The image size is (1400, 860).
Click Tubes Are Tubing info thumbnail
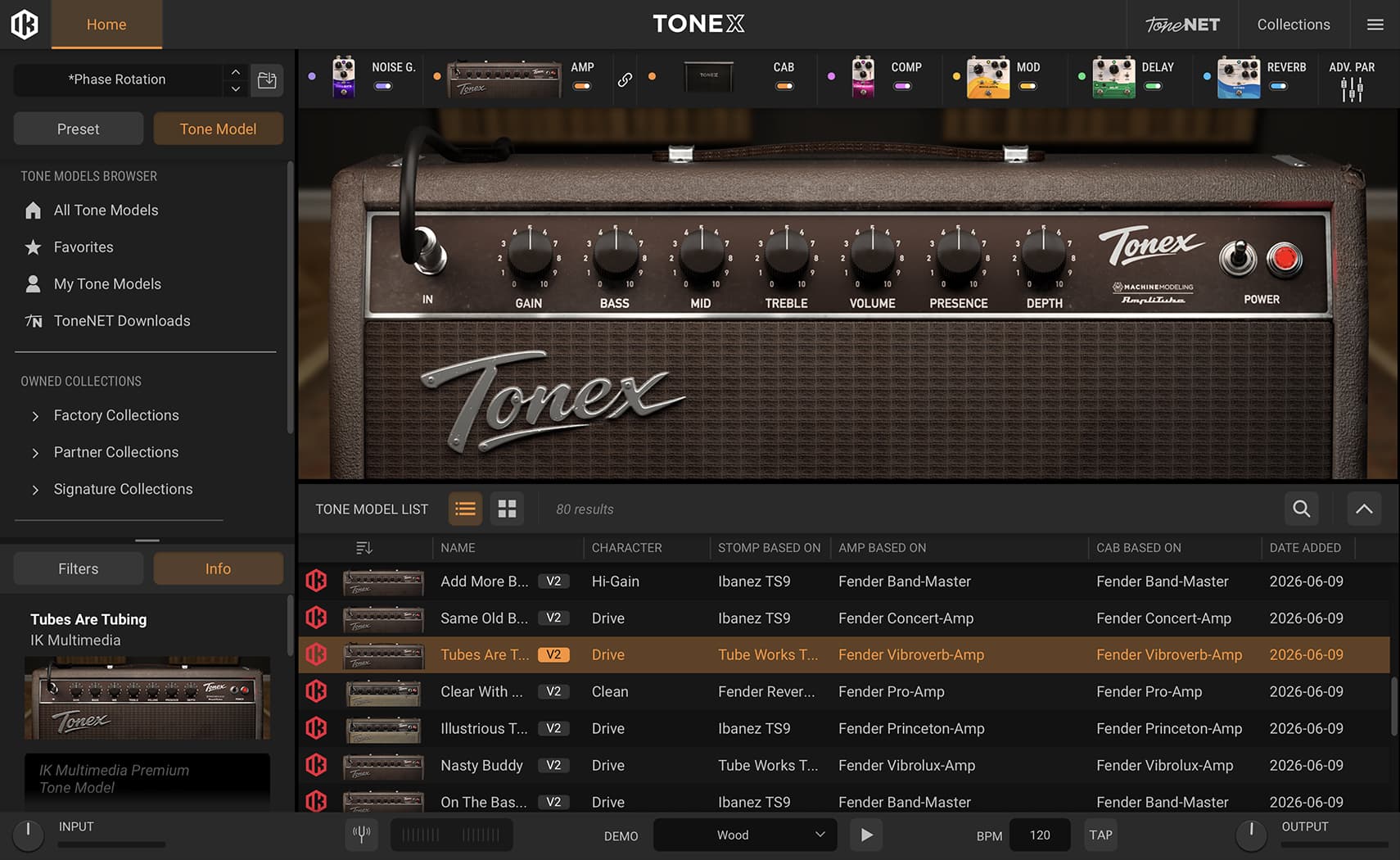147,698
